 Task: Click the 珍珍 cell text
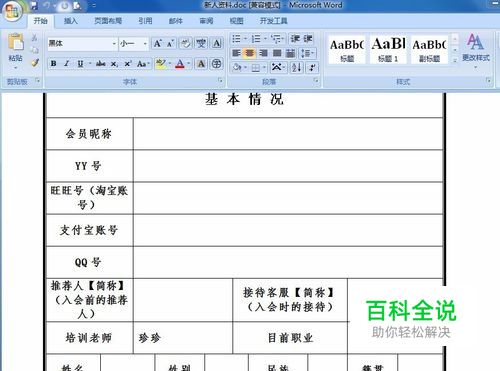tap(149, 338)
